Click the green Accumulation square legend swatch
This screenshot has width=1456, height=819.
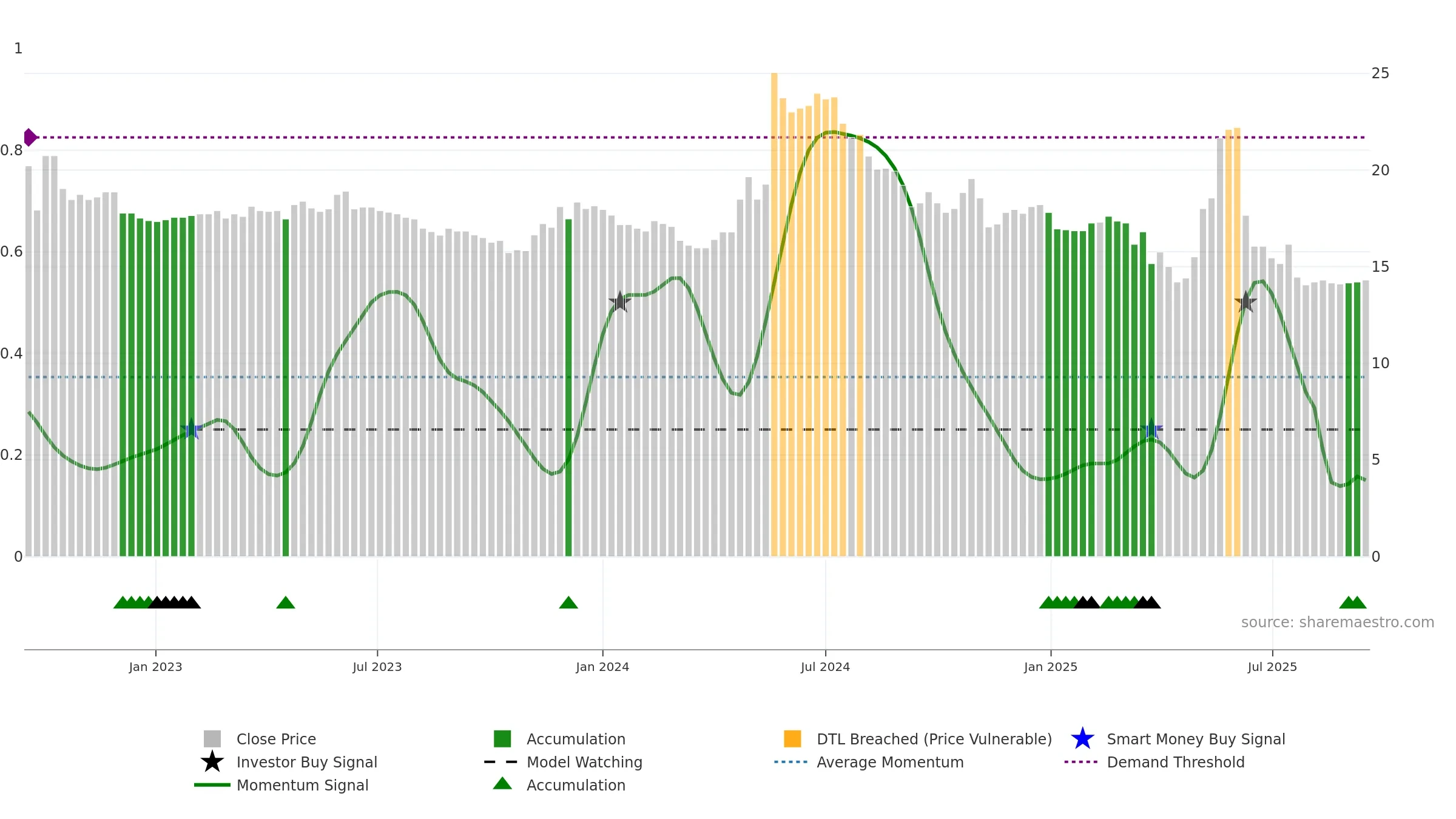pos(502,739)
